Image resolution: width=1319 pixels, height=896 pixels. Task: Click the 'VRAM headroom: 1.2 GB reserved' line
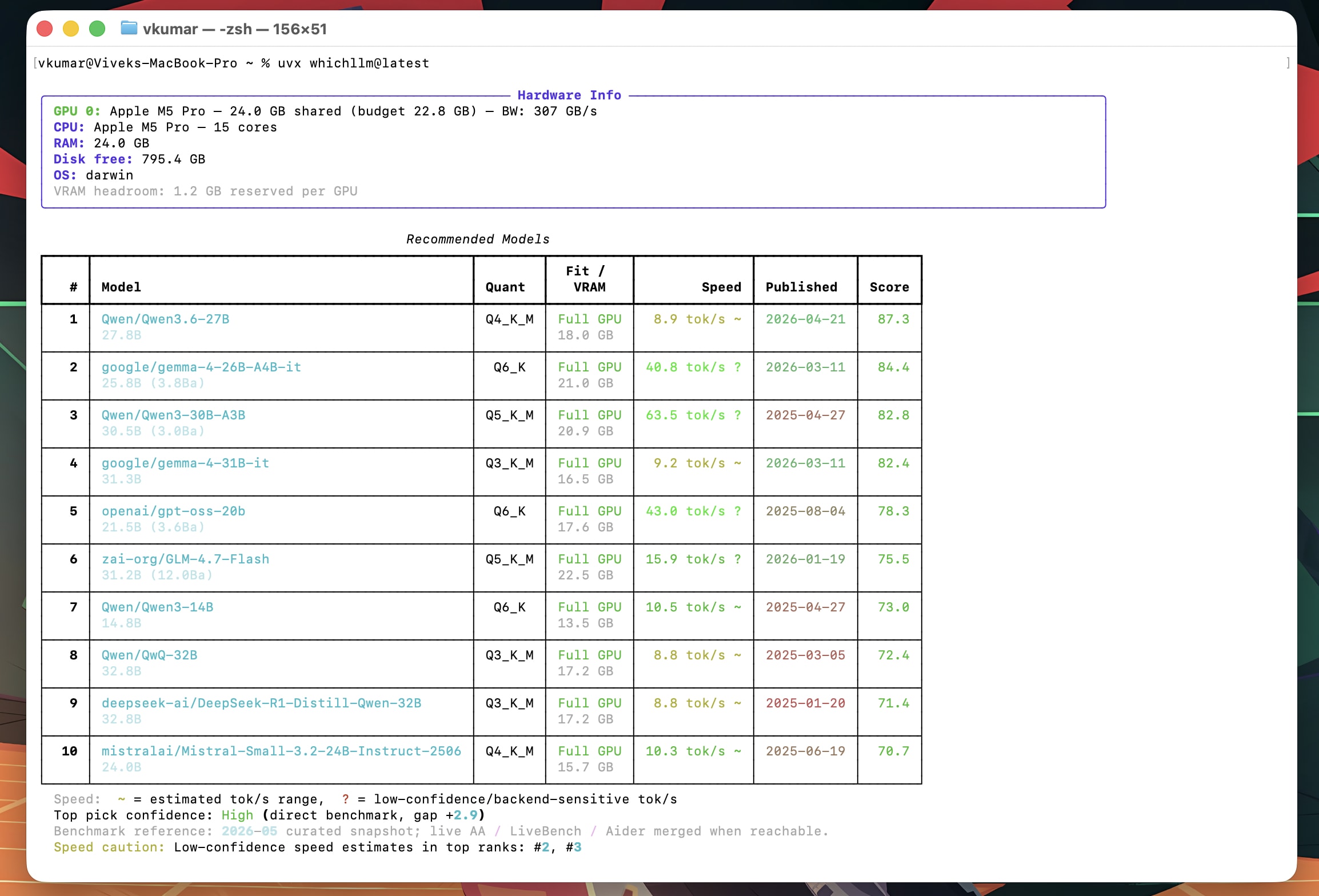206,191
